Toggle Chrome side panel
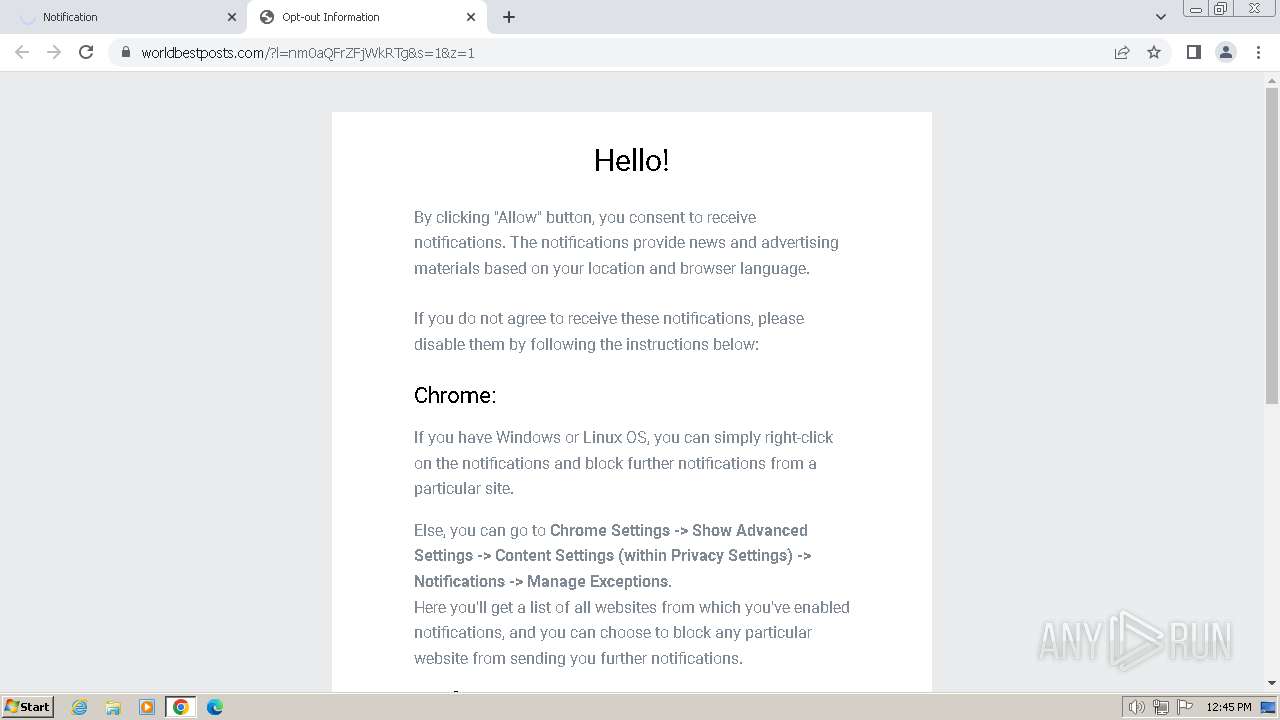Image resolution: width=1280 pixels, height=720 pixels. tap(1193, 52)
